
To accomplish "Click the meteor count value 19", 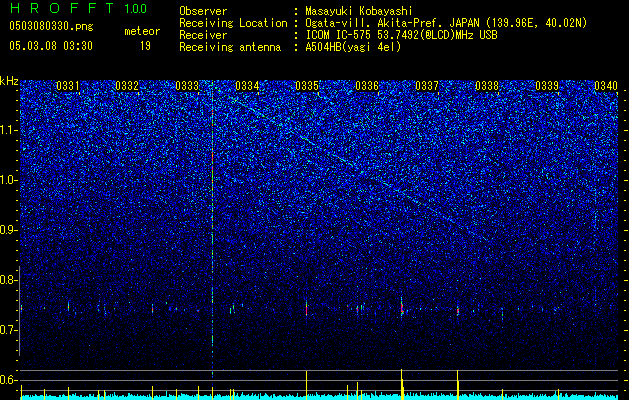I will click(145, 46).
